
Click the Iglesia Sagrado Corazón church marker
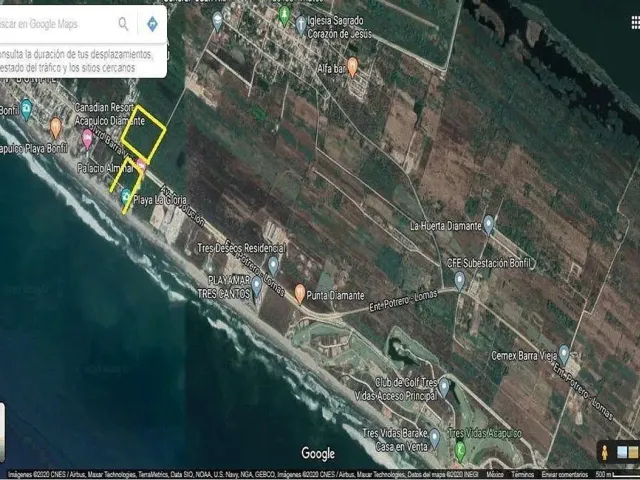pyautogui.click(x=301, y=25)
